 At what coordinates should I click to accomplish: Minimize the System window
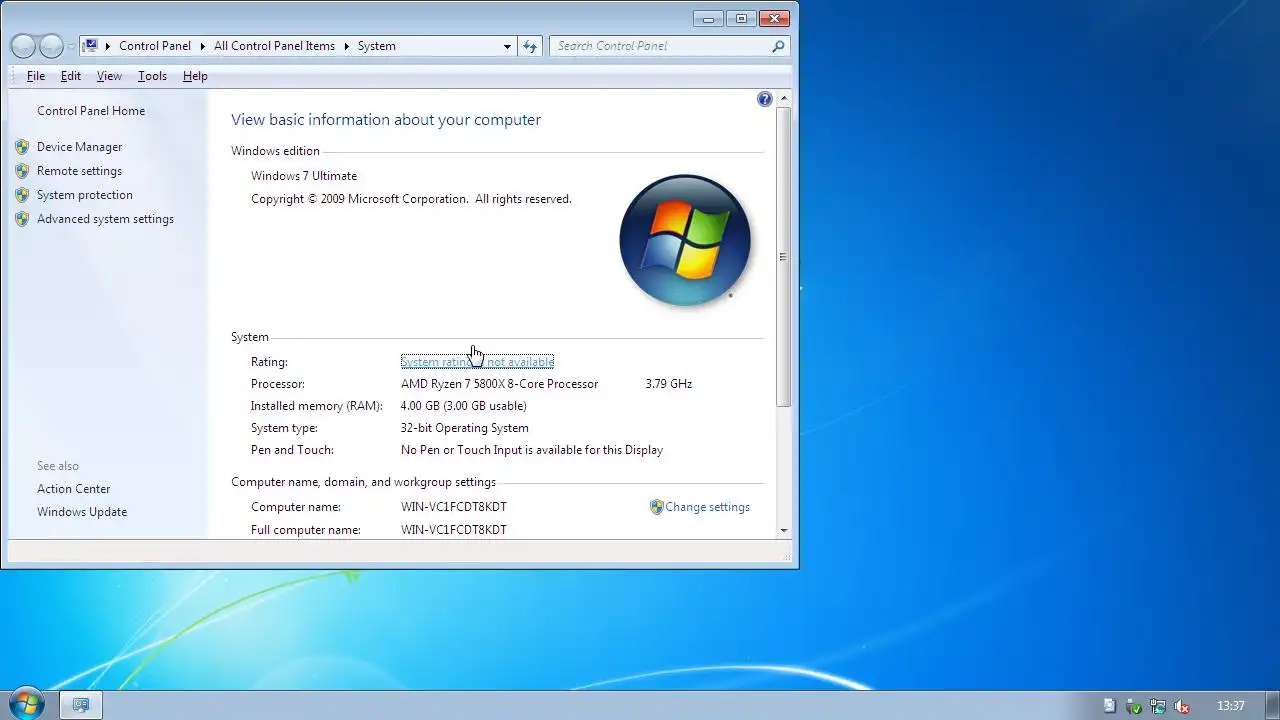[x=708, y=18]
